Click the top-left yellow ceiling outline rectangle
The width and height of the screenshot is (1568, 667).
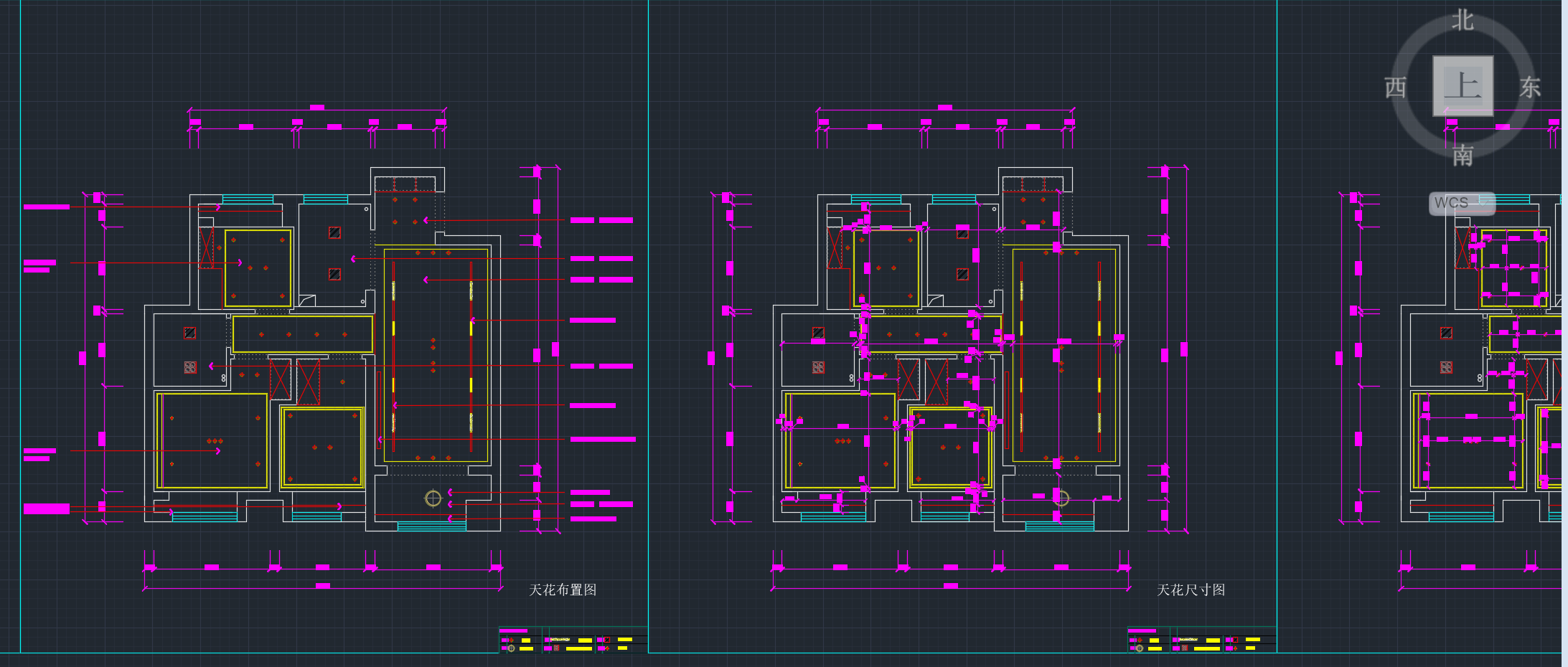click(225, 268)
